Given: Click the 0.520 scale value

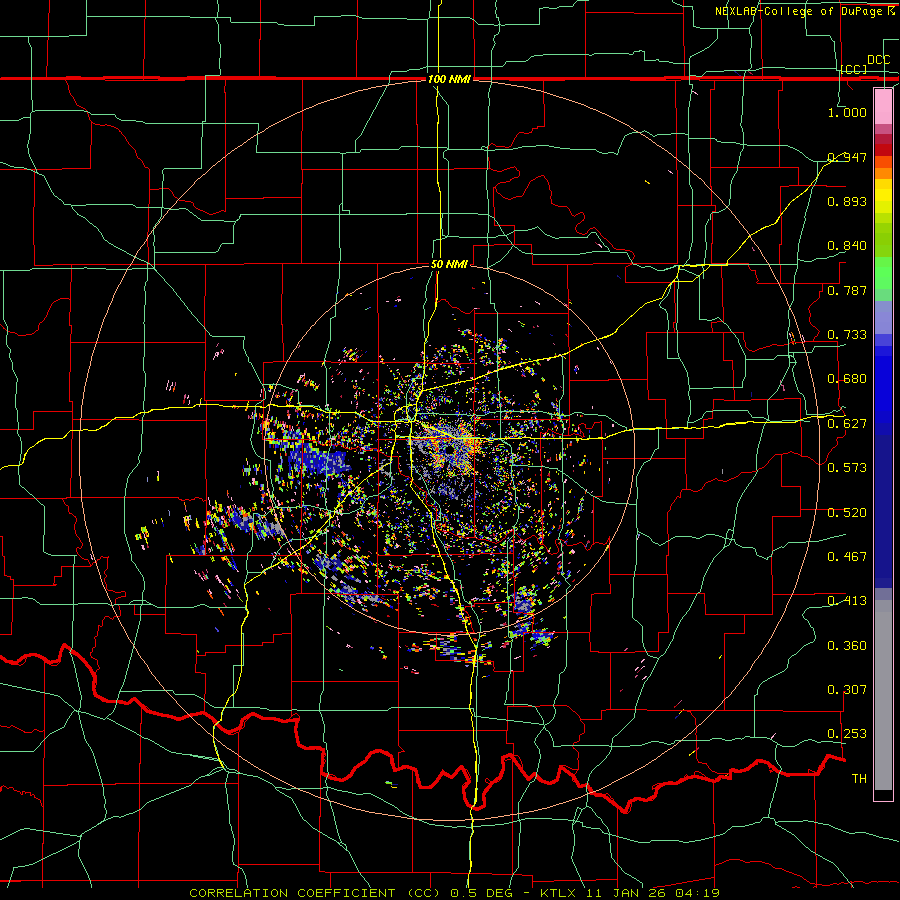Looking at the screenshot, I should click(x=847, y=513).
